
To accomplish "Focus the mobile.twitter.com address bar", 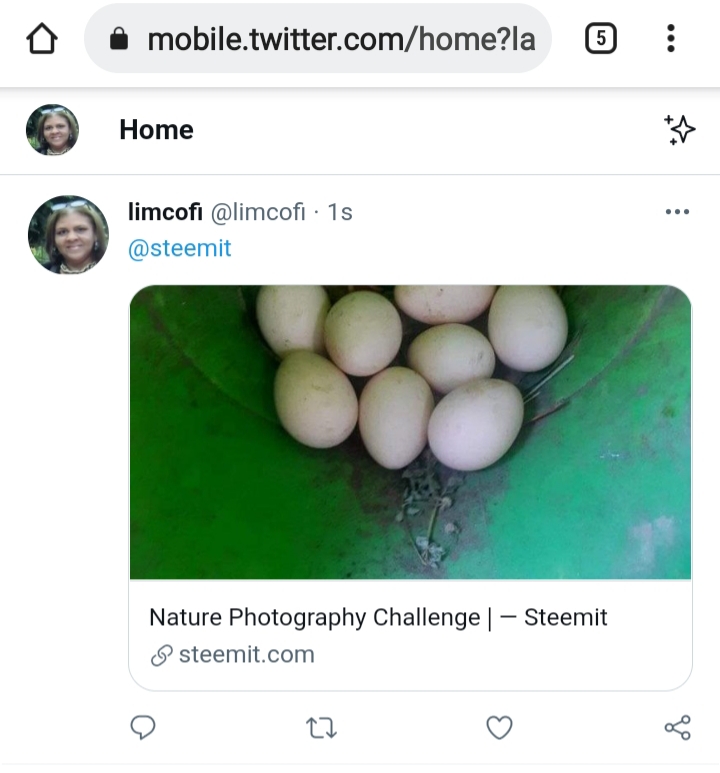I will tap(318, 38).
